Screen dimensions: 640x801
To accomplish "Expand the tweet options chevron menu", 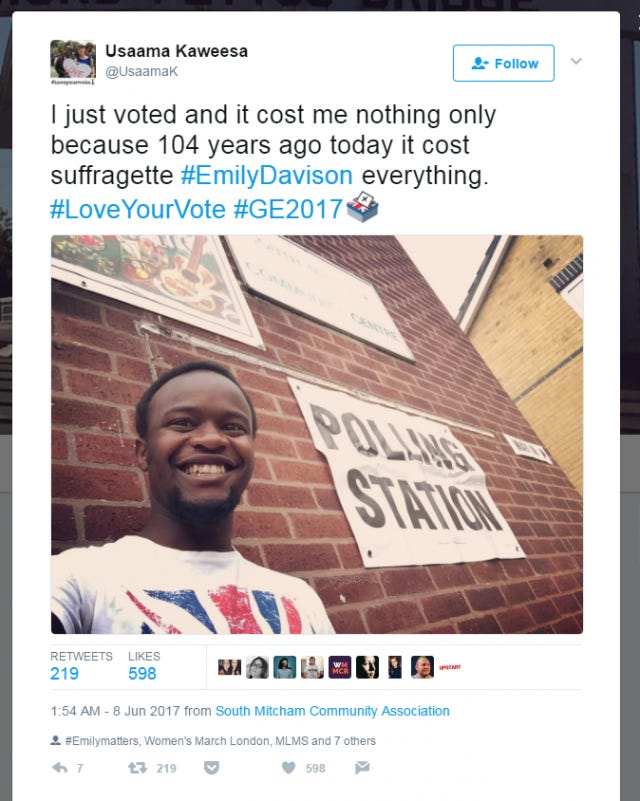I will click(576, 61).
